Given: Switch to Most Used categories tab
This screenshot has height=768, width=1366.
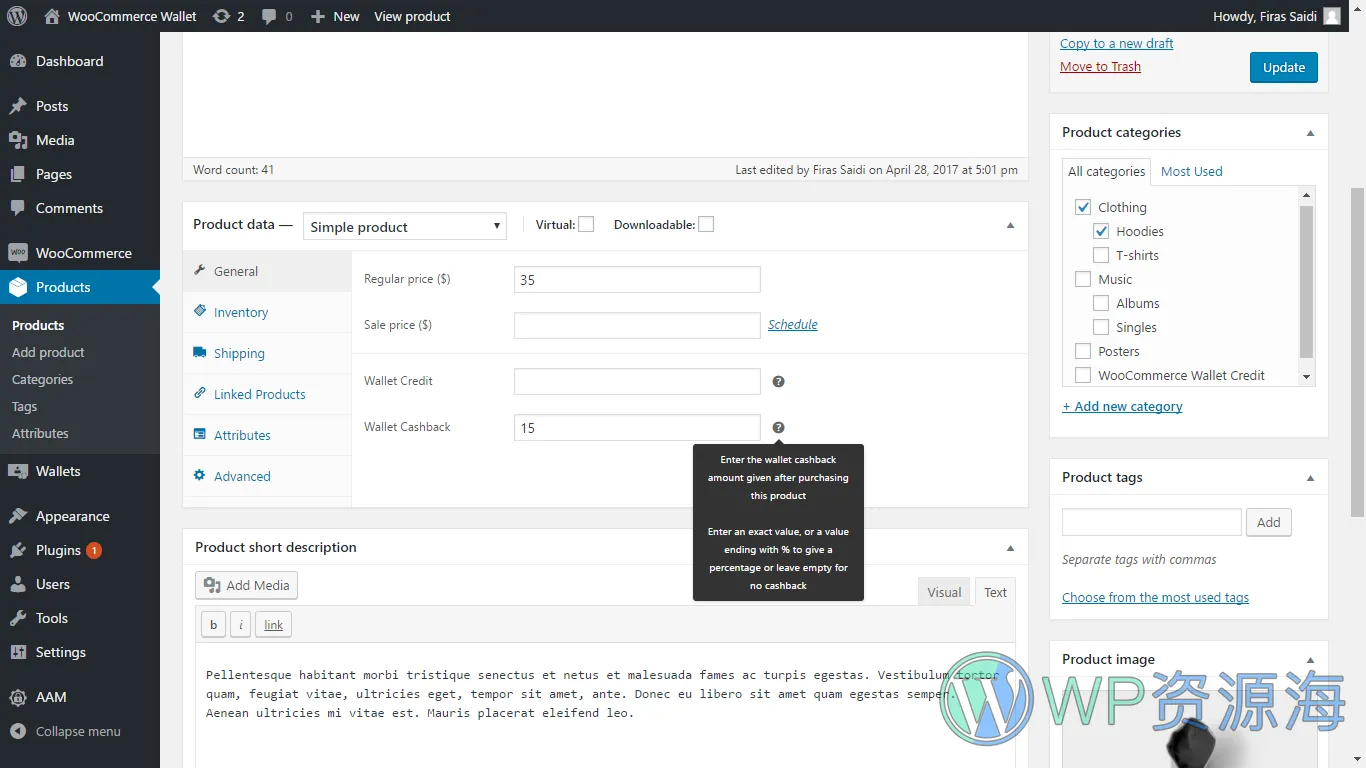Looking at the screenshot, I should coord(1191,171).
